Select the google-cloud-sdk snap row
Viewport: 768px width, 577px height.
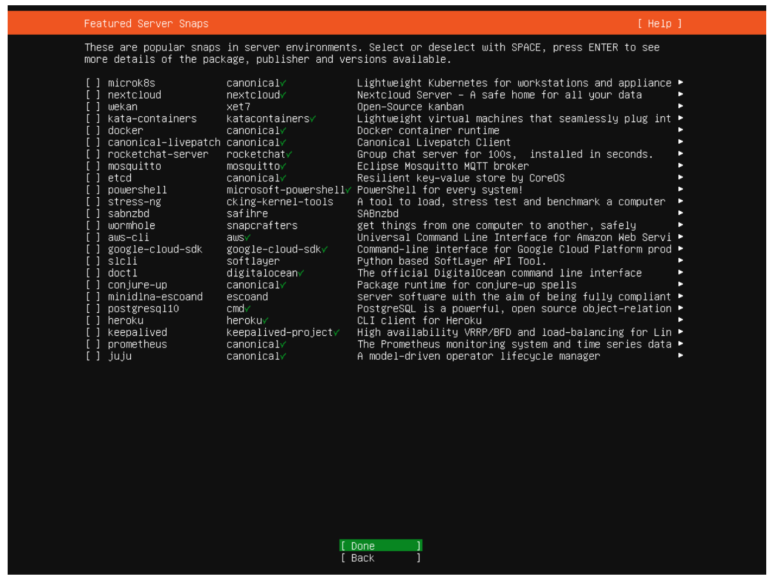[x=155, y=250]
